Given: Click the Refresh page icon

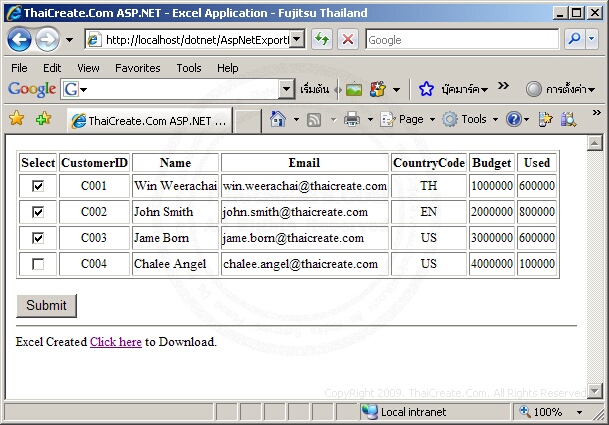Looking at the screenshot, I should tap(322, 40).
